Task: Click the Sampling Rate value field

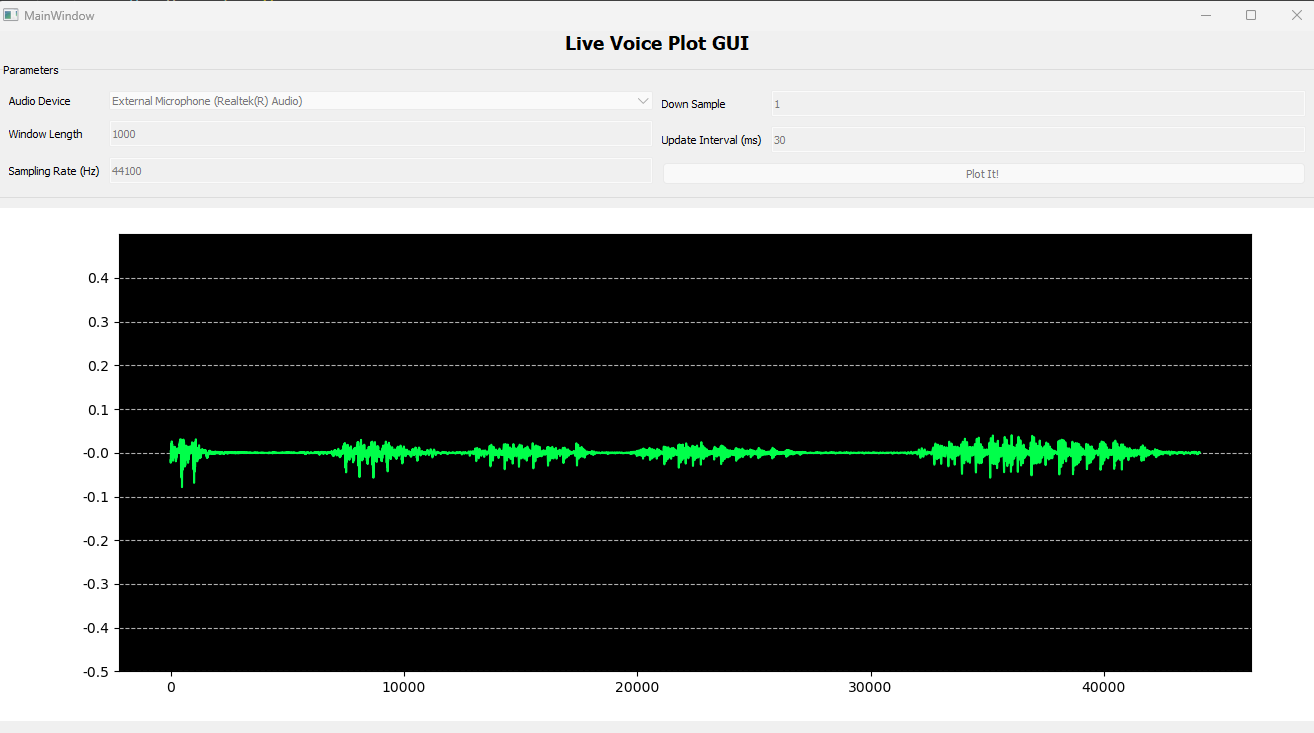Action: point(380,171)
